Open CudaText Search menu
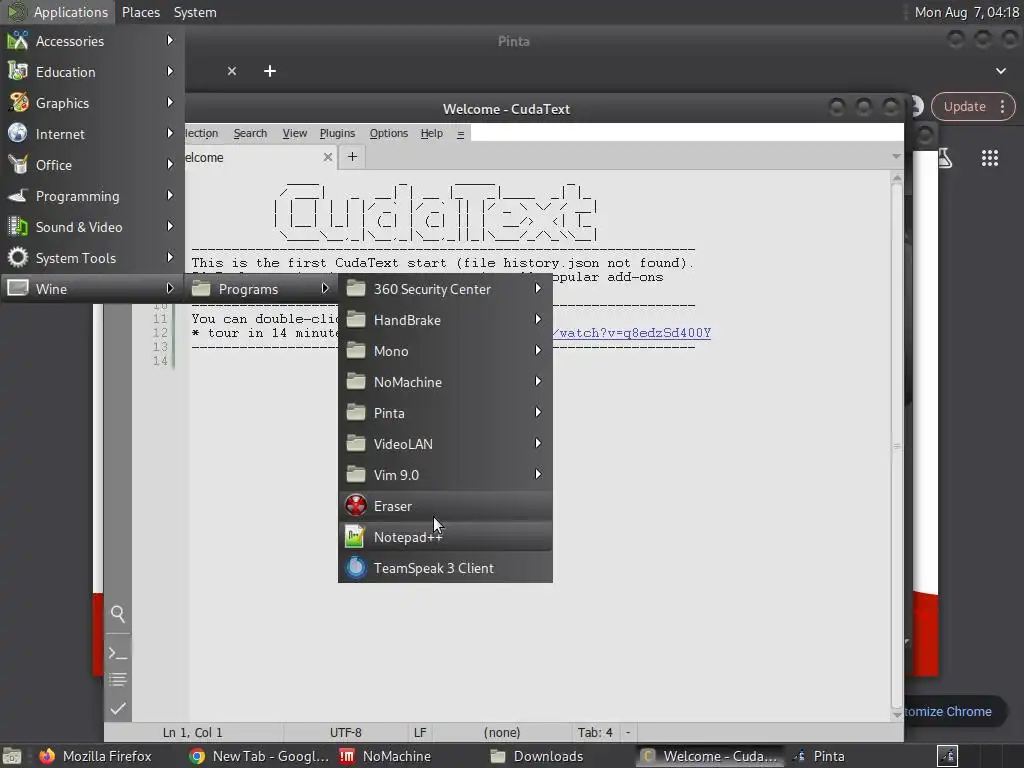1024x768 pixels. pos(250,133)
